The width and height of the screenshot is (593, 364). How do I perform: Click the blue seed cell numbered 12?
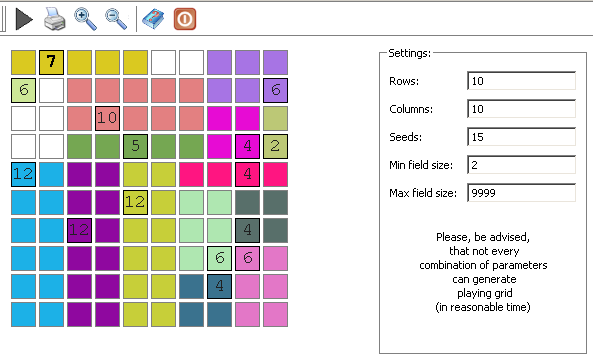pyautogui.click(x=23, y=174)
